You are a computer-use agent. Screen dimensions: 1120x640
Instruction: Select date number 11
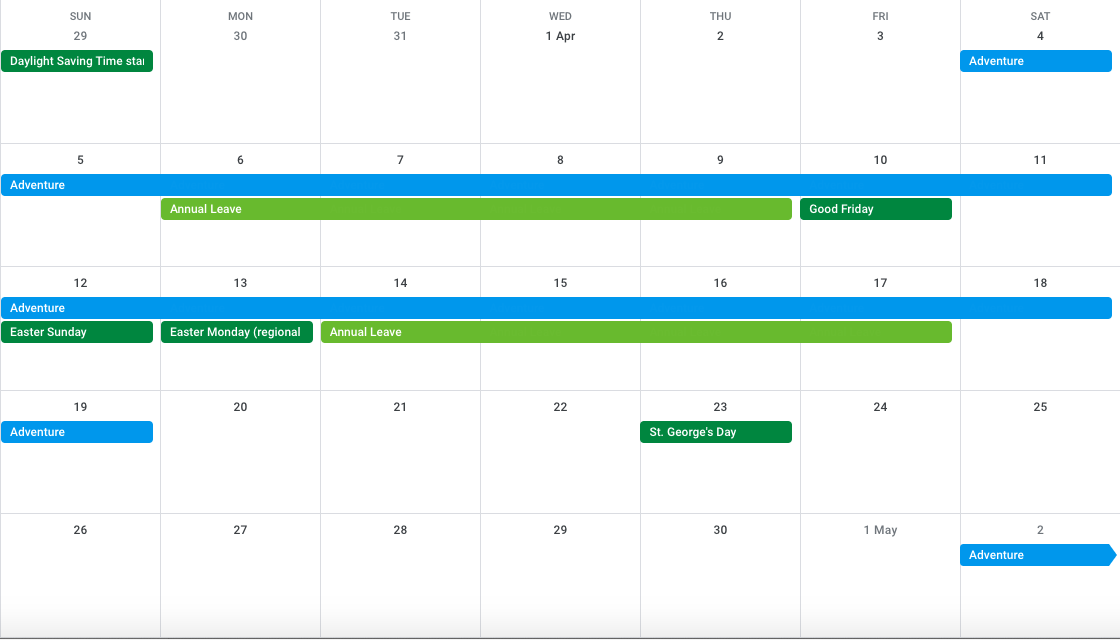pos(1040,160)
